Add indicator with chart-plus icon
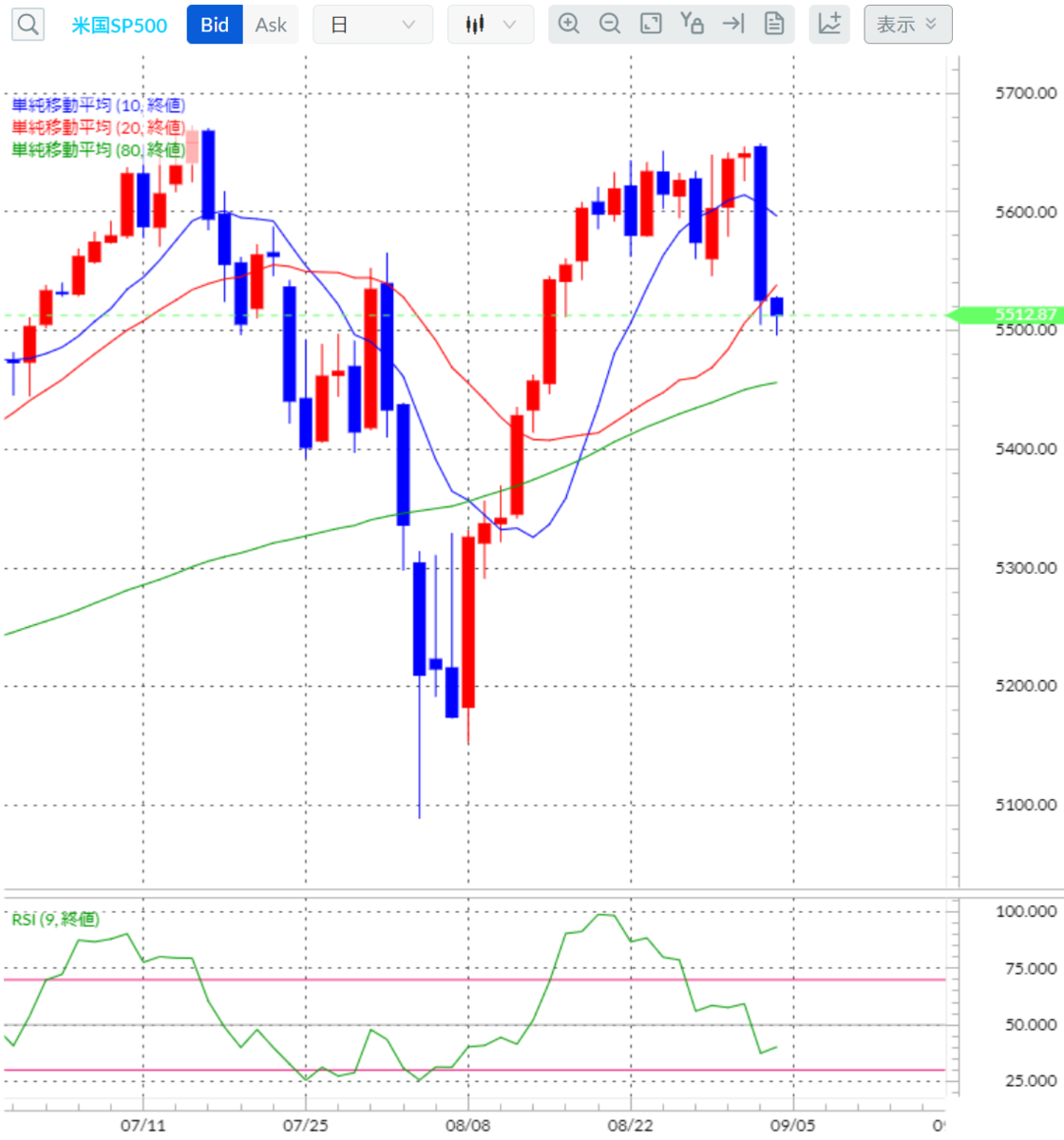The image size is (1064, 1140). pyautogui.click(x=829, y=25)
